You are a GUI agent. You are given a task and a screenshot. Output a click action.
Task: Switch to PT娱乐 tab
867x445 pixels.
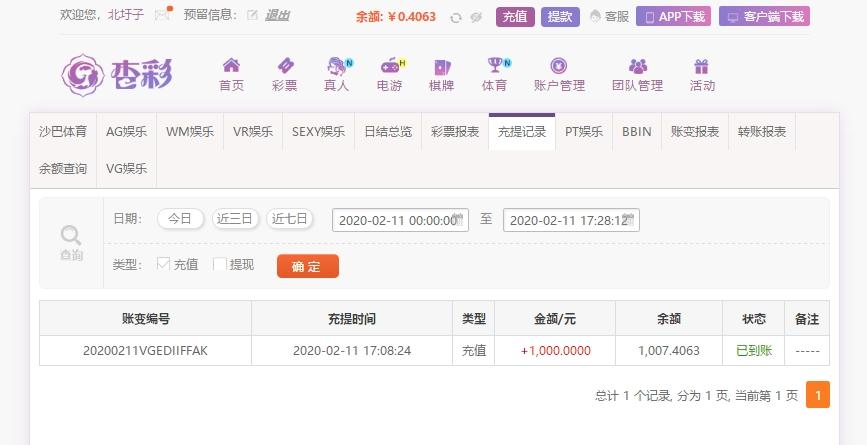(x=584, y=132)
